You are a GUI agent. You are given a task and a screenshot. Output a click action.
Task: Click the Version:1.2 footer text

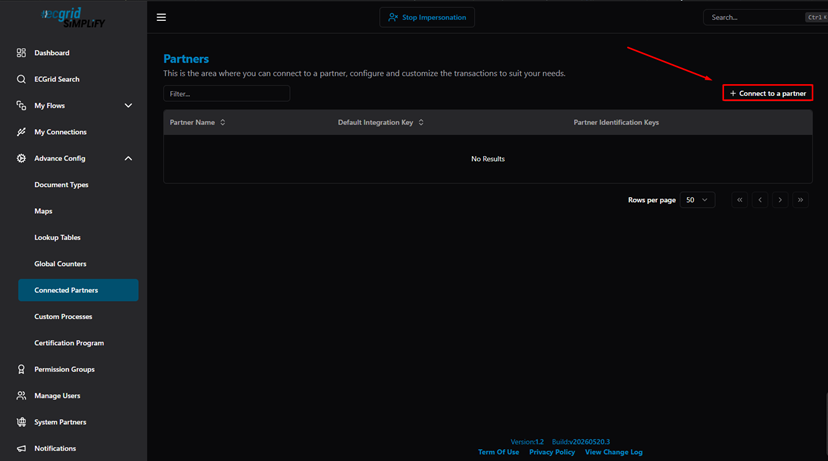click(527, 442)
